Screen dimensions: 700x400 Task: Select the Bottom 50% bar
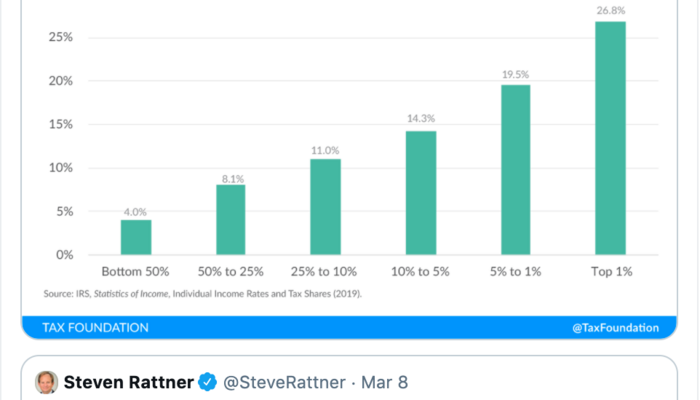(136, 237)
